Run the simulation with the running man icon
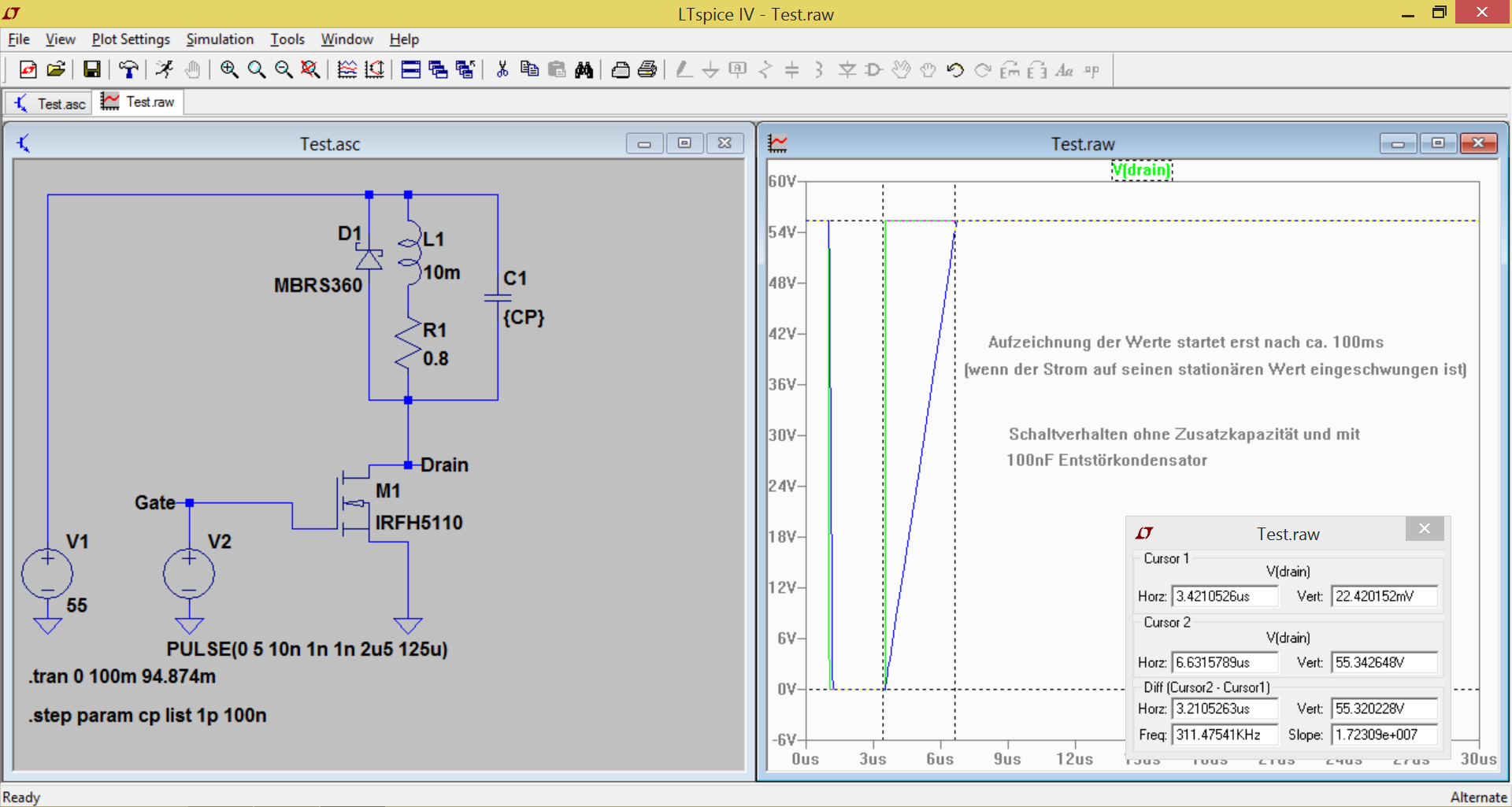This screenshot has height=807, width=1512. (164, 70)
